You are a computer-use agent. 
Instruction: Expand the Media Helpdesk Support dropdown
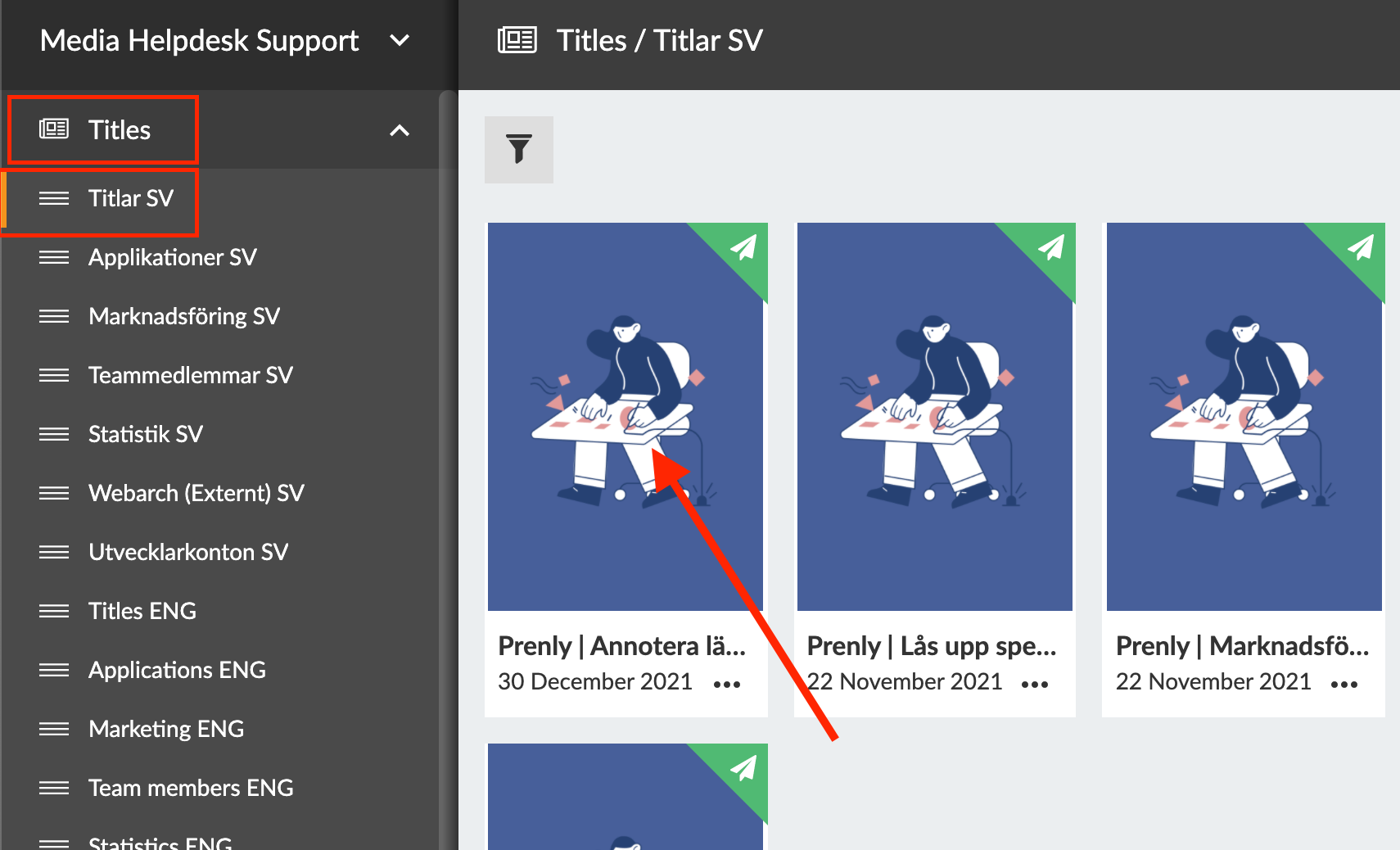point(399,40)
